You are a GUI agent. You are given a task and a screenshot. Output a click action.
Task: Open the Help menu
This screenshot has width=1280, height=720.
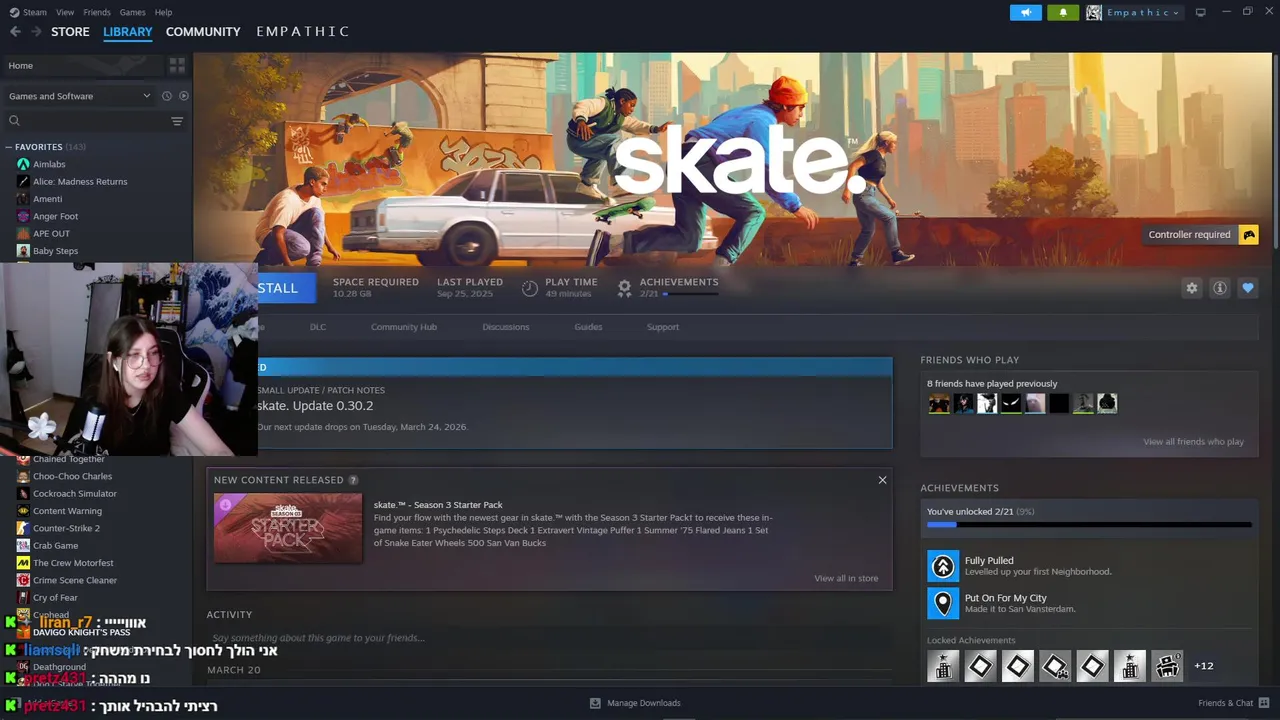coord(163,12)
